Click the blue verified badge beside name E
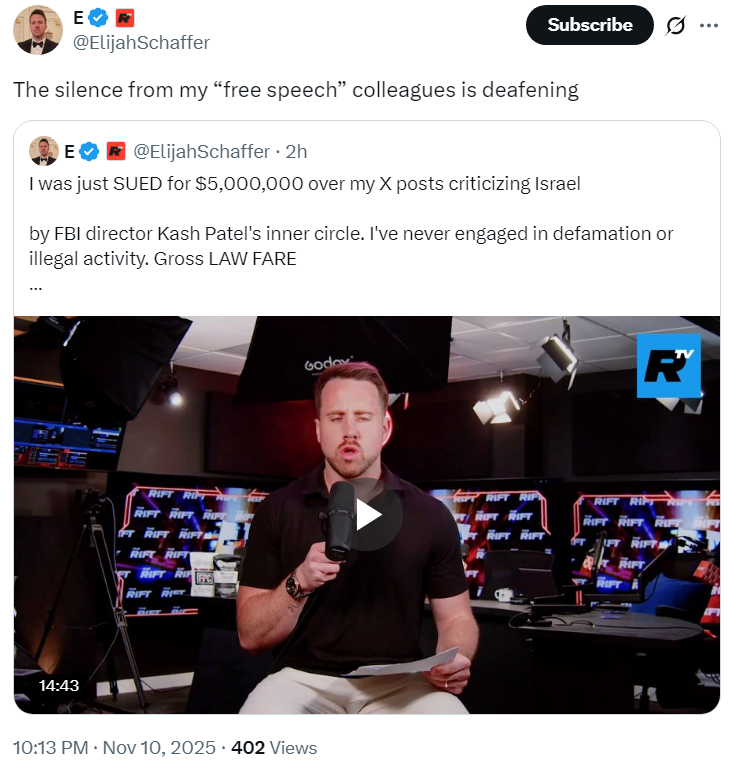The height and width of the screenshot is (770, 737). click(x=98, y=18)
